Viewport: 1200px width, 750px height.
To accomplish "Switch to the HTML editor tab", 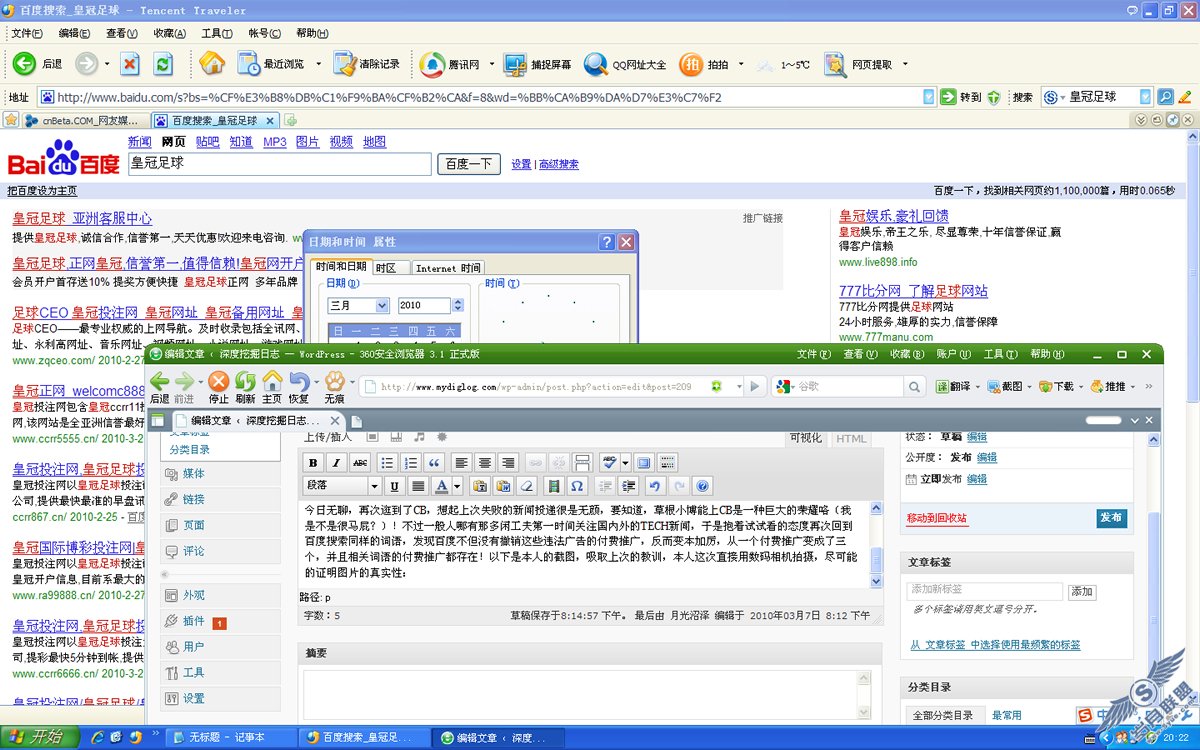I will click(x=851, y=439).
